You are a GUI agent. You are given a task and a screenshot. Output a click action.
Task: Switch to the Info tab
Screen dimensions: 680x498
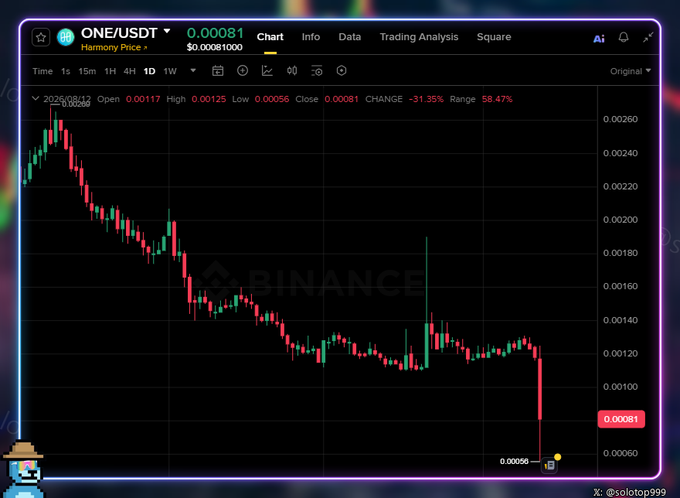pyautogui.click(x=311, y=37)
